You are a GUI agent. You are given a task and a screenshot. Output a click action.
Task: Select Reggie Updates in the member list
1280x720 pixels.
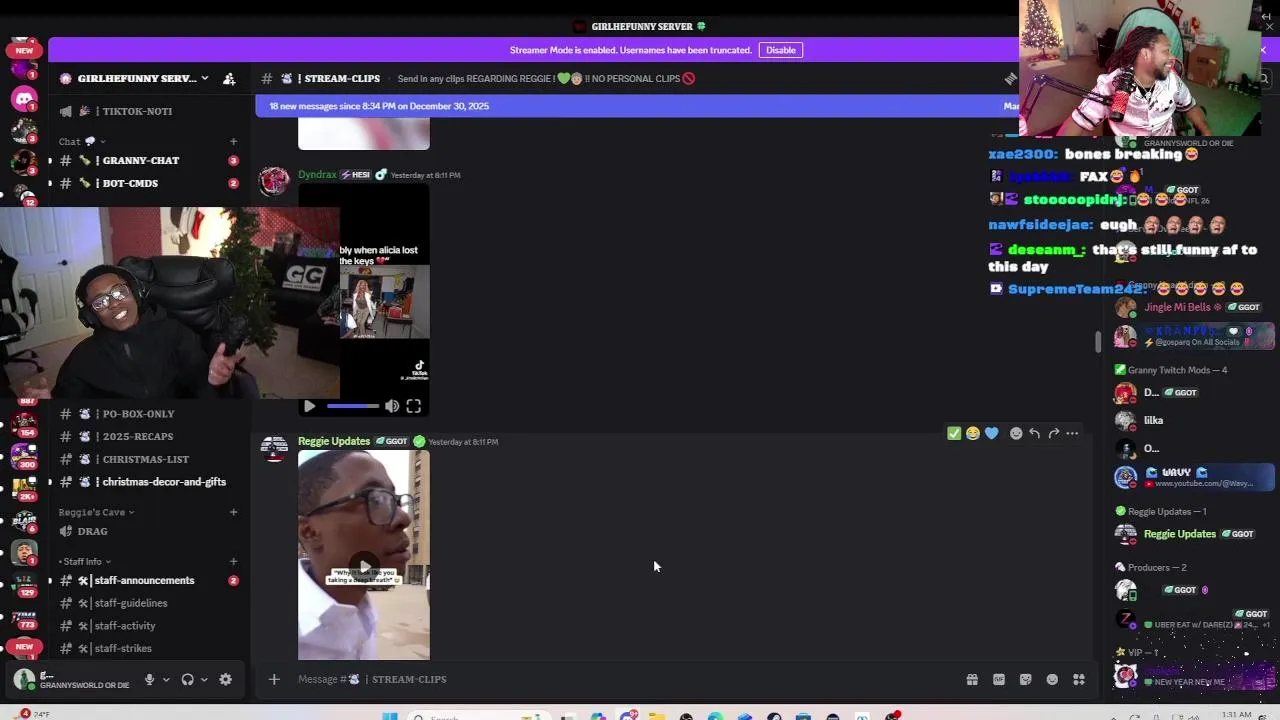1194,534
